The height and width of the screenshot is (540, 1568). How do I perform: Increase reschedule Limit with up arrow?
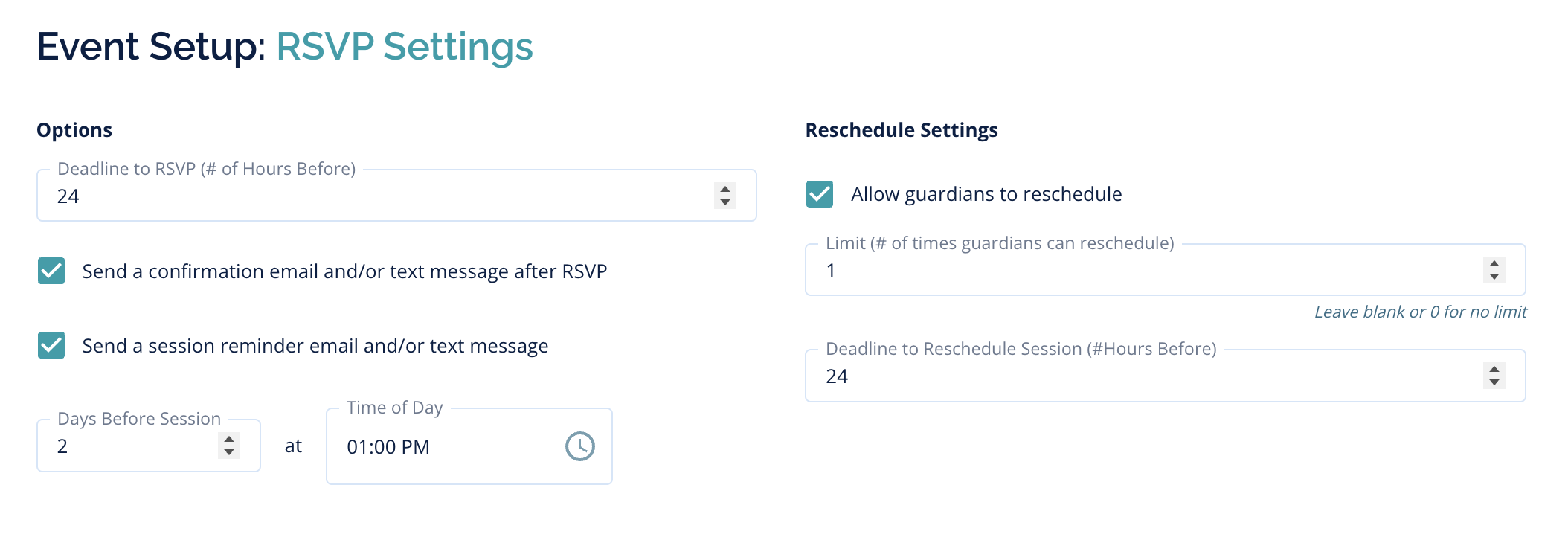(1494, 263)
